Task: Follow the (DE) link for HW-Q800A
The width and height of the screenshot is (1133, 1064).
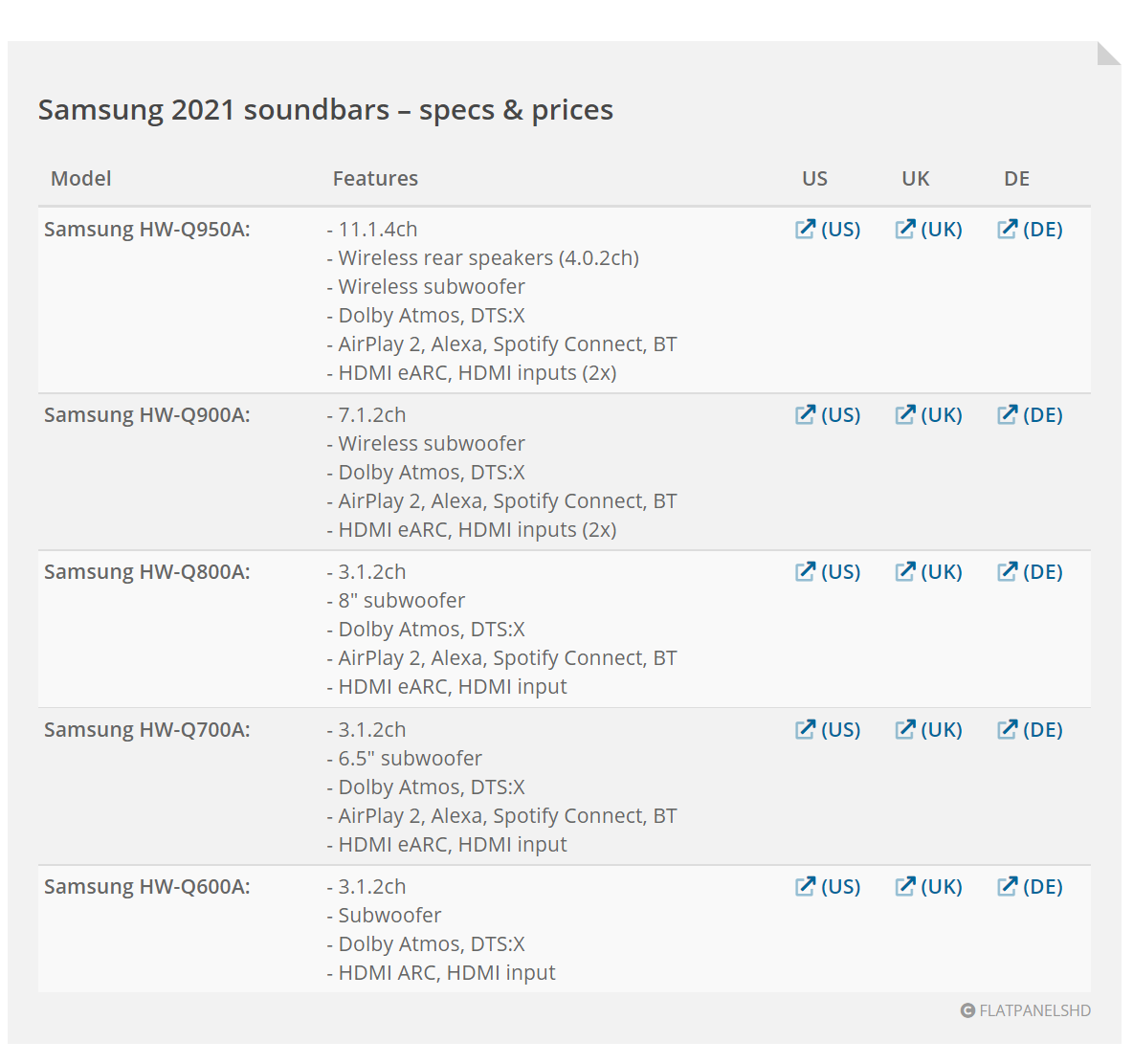Action: [1043, 571]
